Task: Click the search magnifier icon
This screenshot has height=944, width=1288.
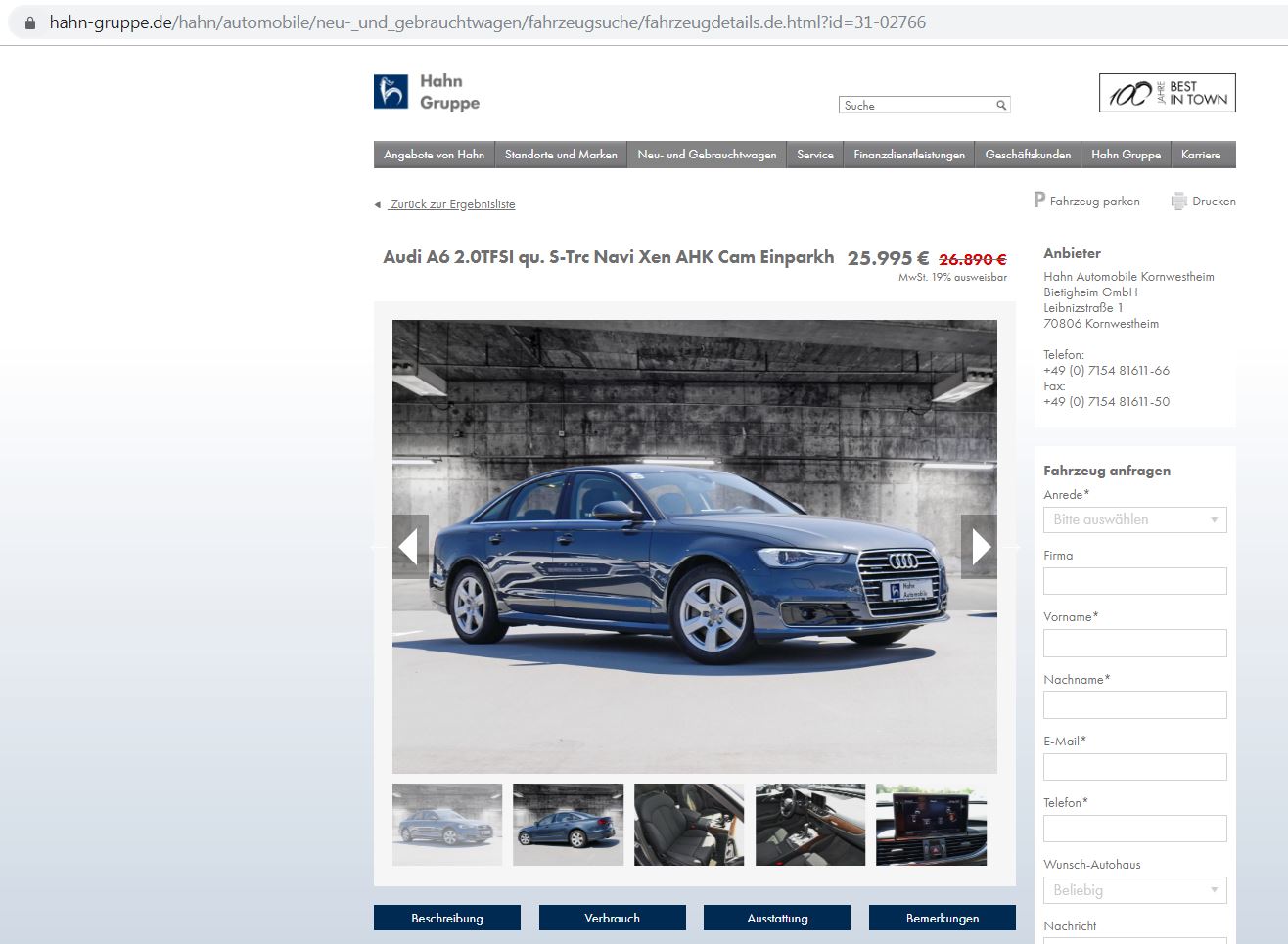Action: [x=1001, y=105]
